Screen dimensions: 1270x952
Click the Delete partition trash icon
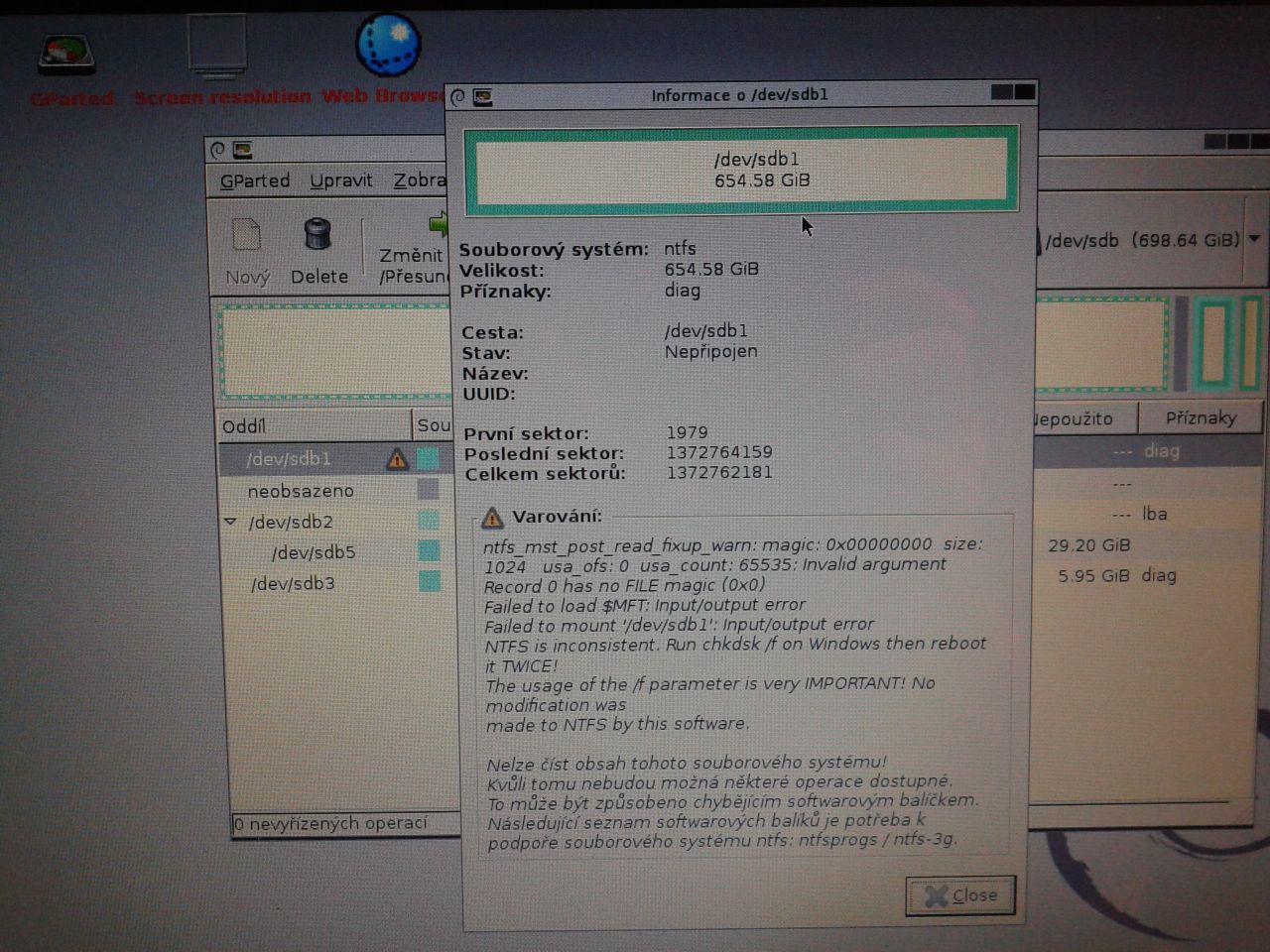[317, 234]
